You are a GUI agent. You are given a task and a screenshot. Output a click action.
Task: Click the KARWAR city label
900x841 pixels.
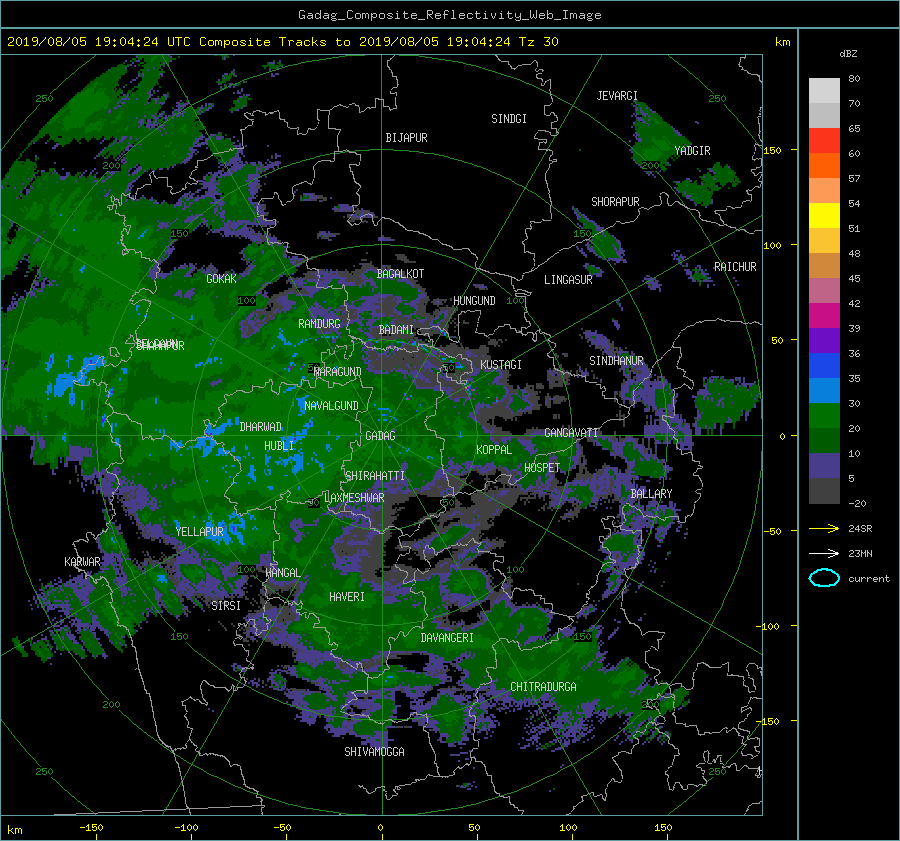tap(82, 562)
